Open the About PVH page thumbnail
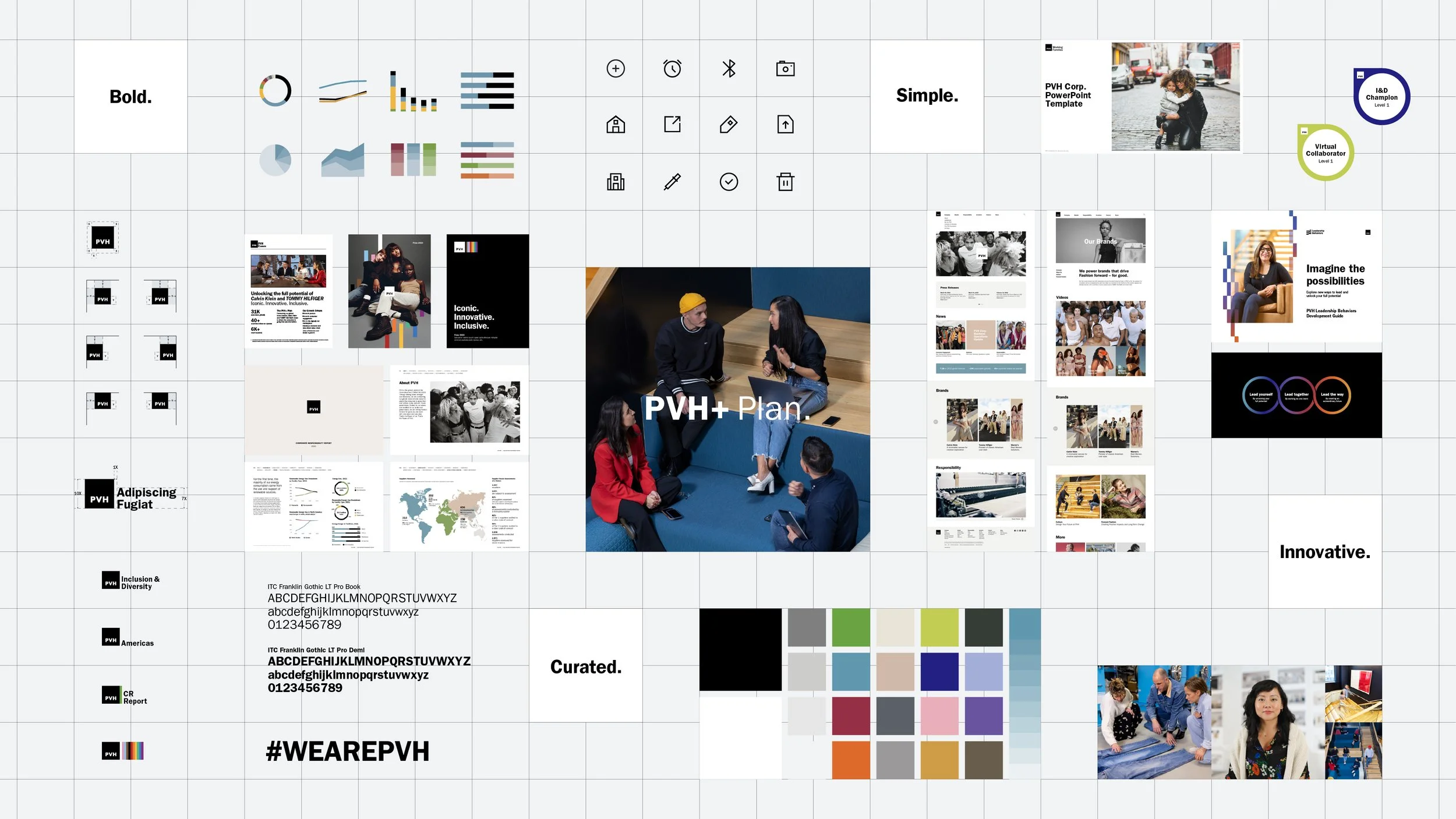The height and width of the screenshot is (819, 1456). click(460, 410)
